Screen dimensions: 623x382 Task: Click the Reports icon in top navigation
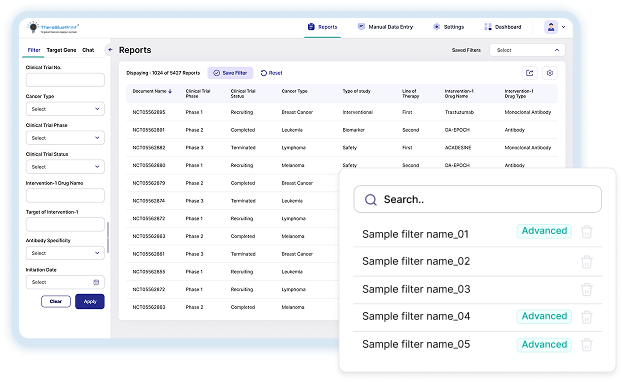coord(311,27)
